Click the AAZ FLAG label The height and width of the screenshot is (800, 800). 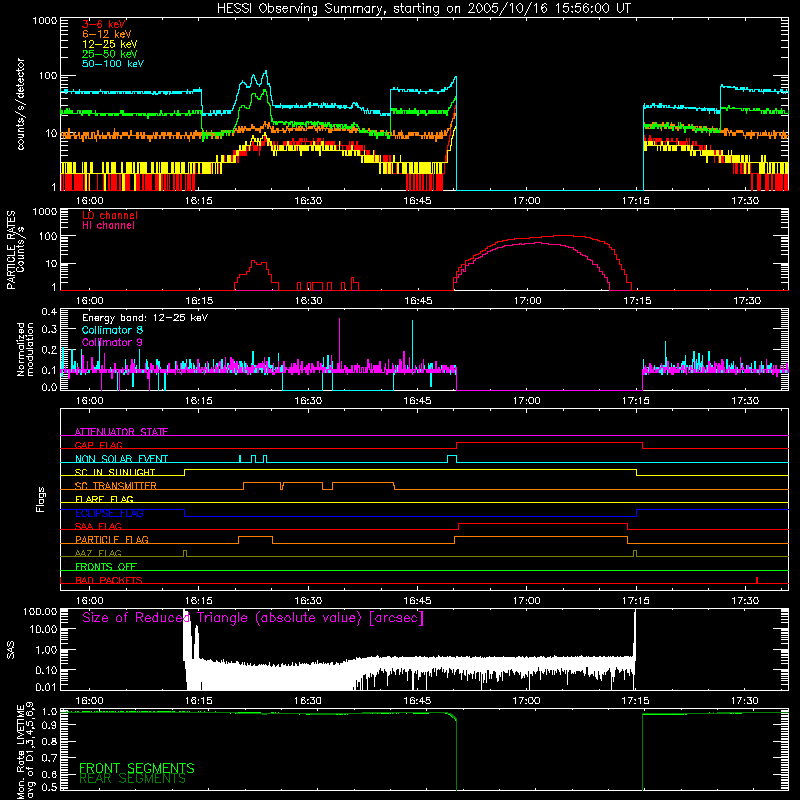click(98, 553)
